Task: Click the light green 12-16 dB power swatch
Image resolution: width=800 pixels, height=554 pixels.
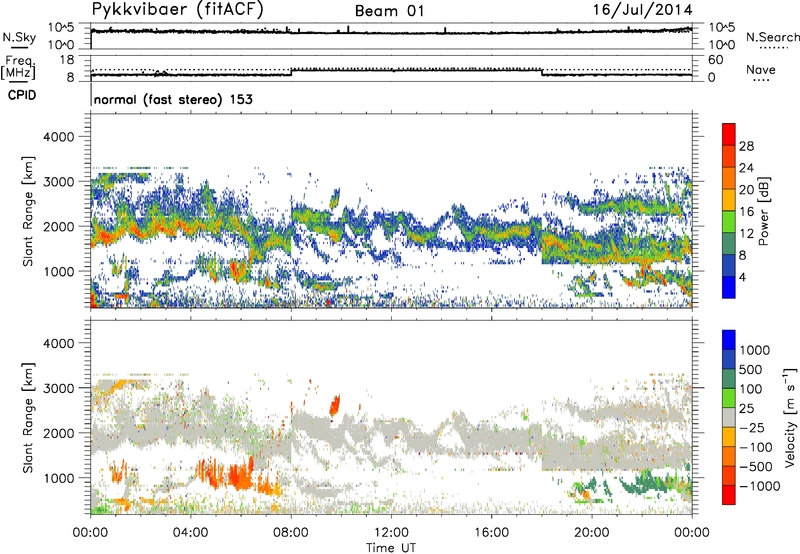Action: 729,221
